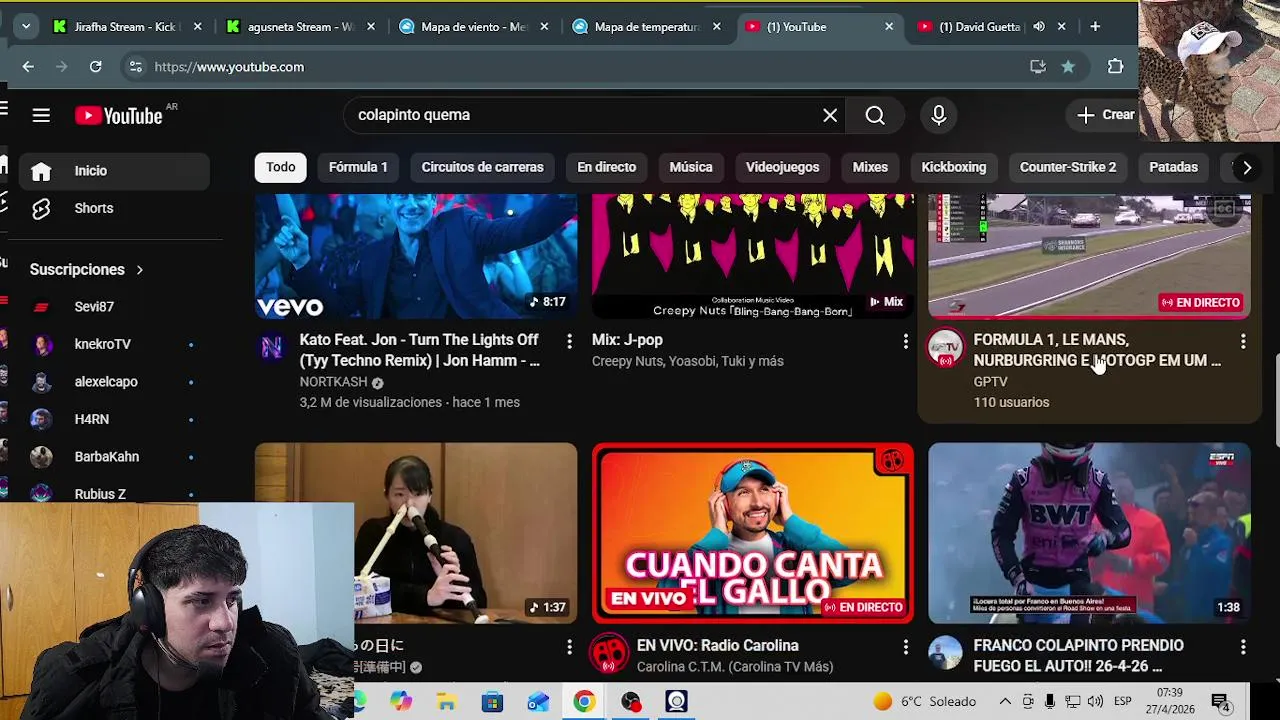
Task: Clear the search box with the X icon
Action: point(830,115)
